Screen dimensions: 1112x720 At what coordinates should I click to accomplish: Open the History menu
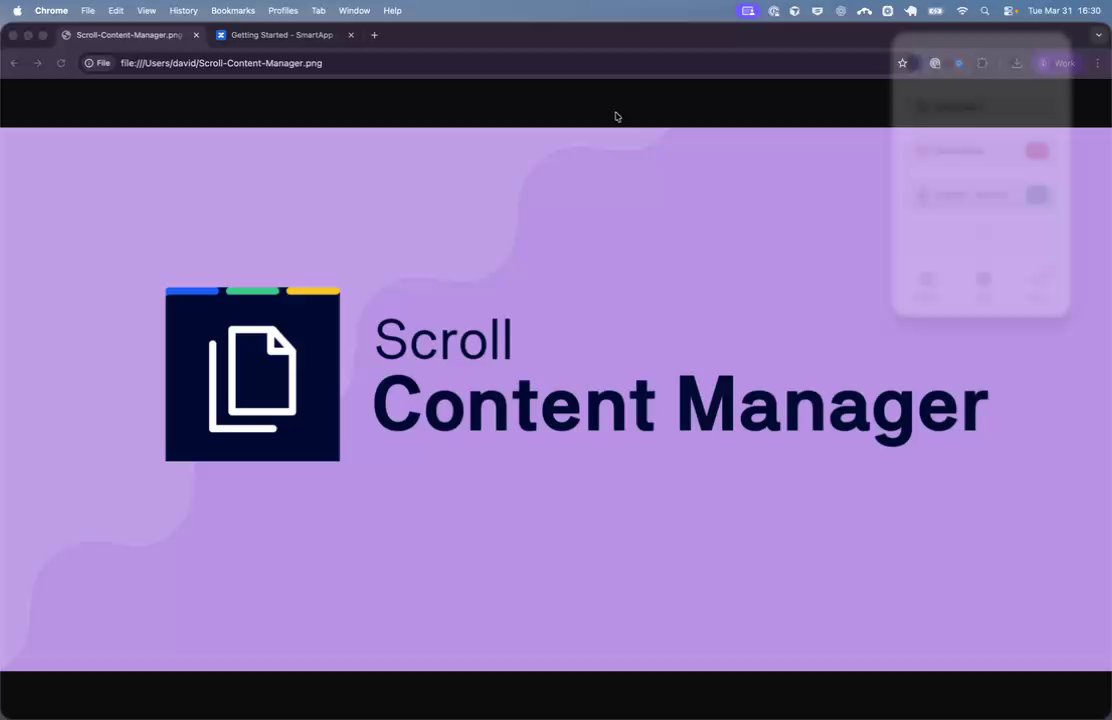[183, 11]
